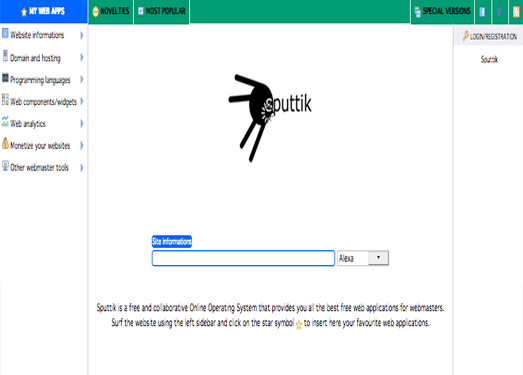Click the Most Popular chart icon

[141, 12]
